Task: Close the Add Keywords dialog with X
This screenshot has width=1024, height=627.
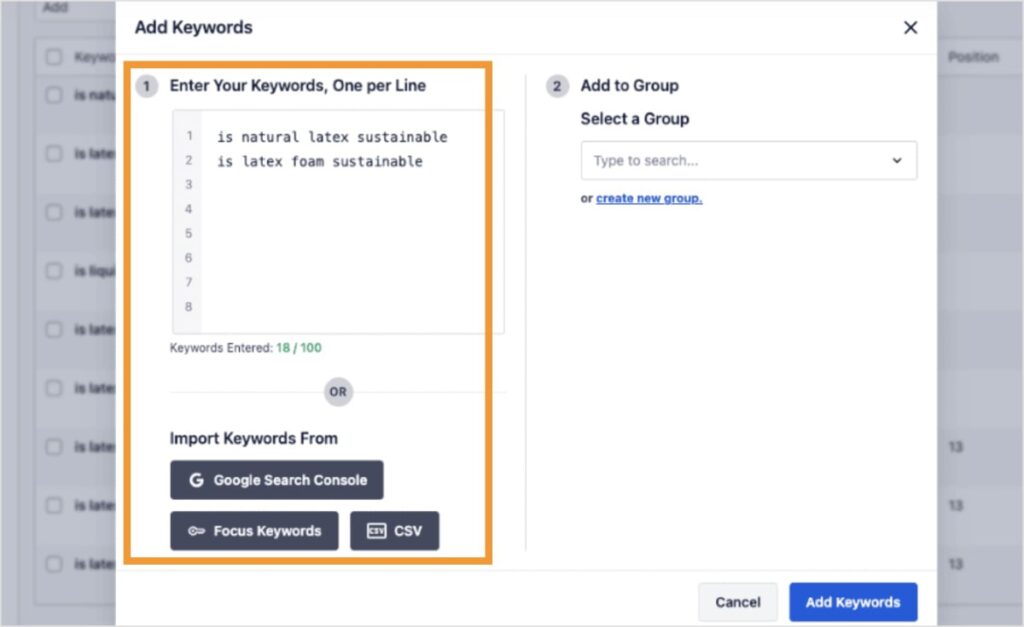Action: click(910, 28)
